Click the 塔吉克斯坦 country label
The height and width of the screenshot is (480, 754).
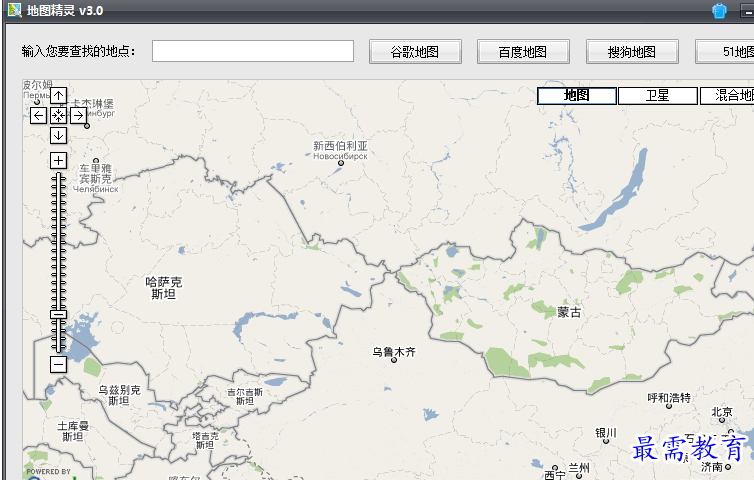pos(205,440)
